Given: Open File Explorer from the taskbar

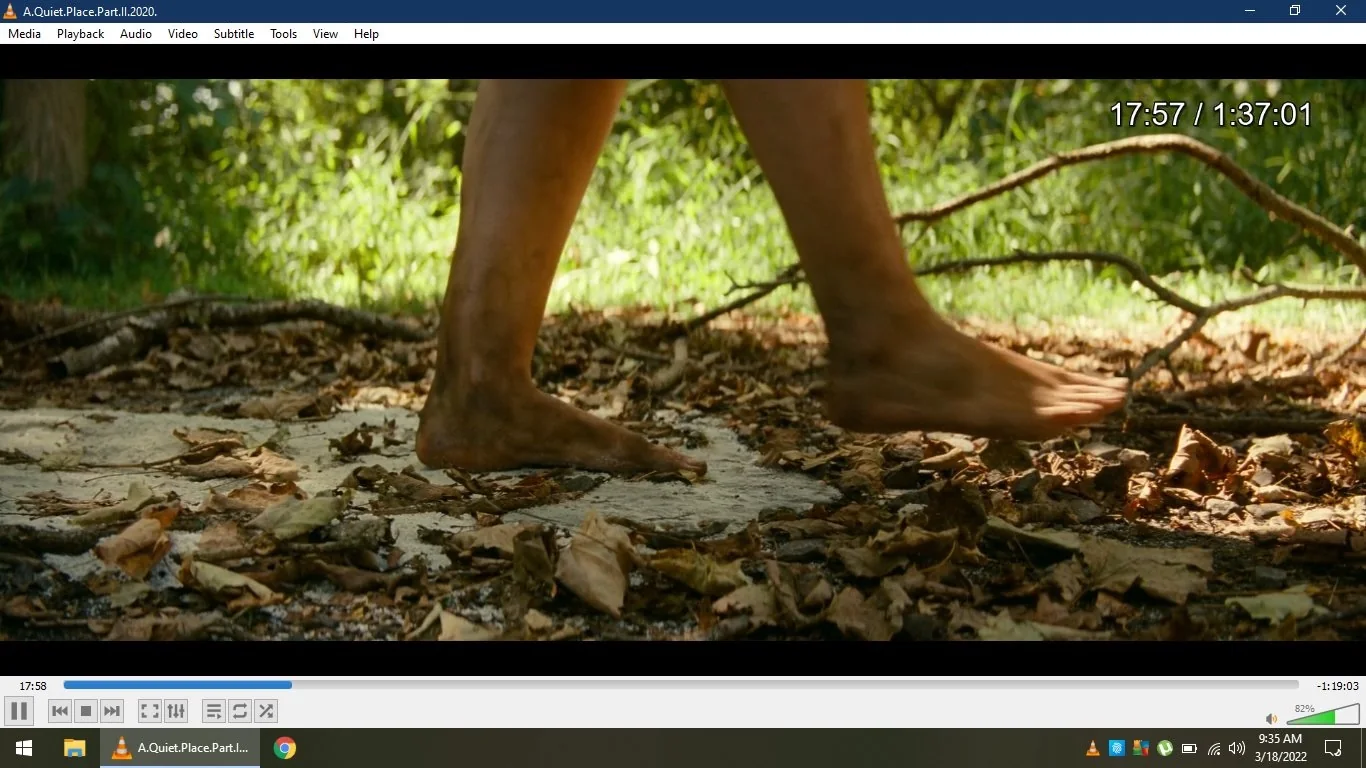Looking at the screenshot, I should click(74, 748).
